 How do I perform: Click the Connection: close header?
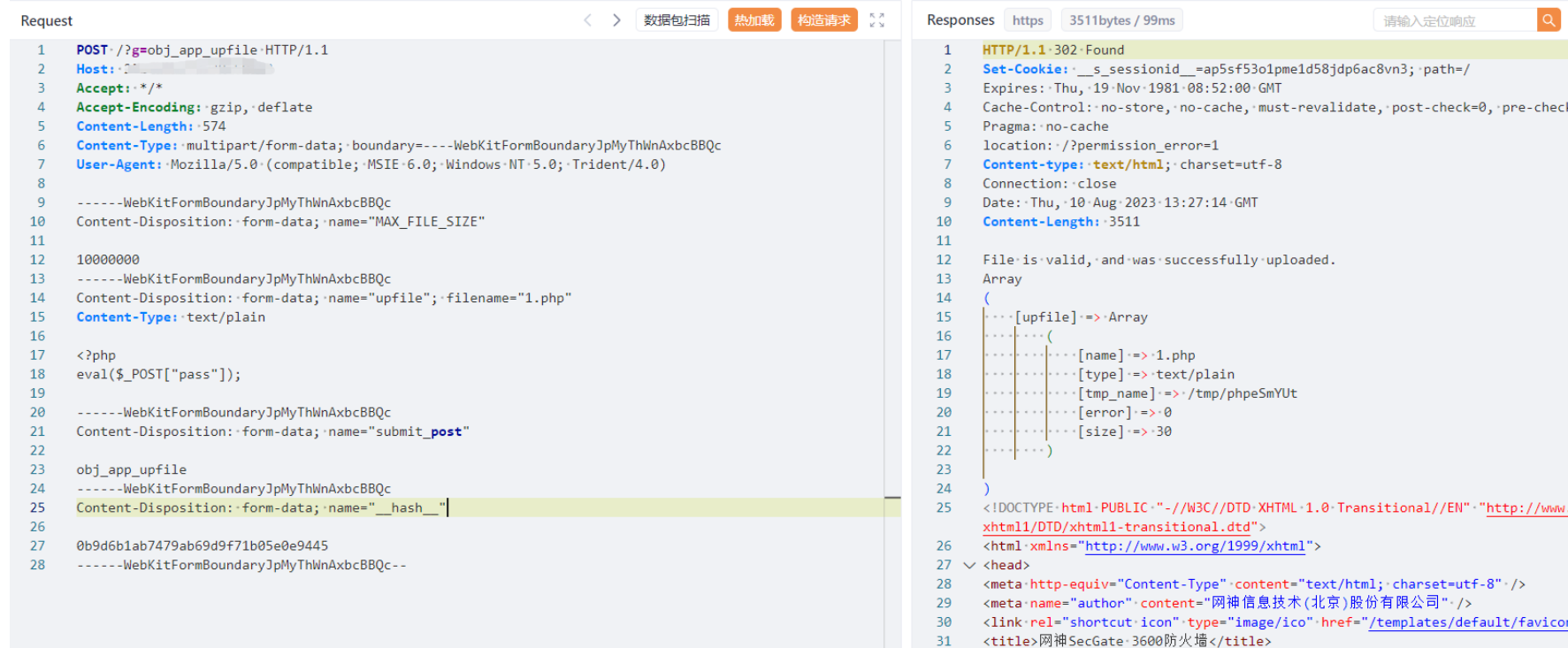pos(1049,184)
